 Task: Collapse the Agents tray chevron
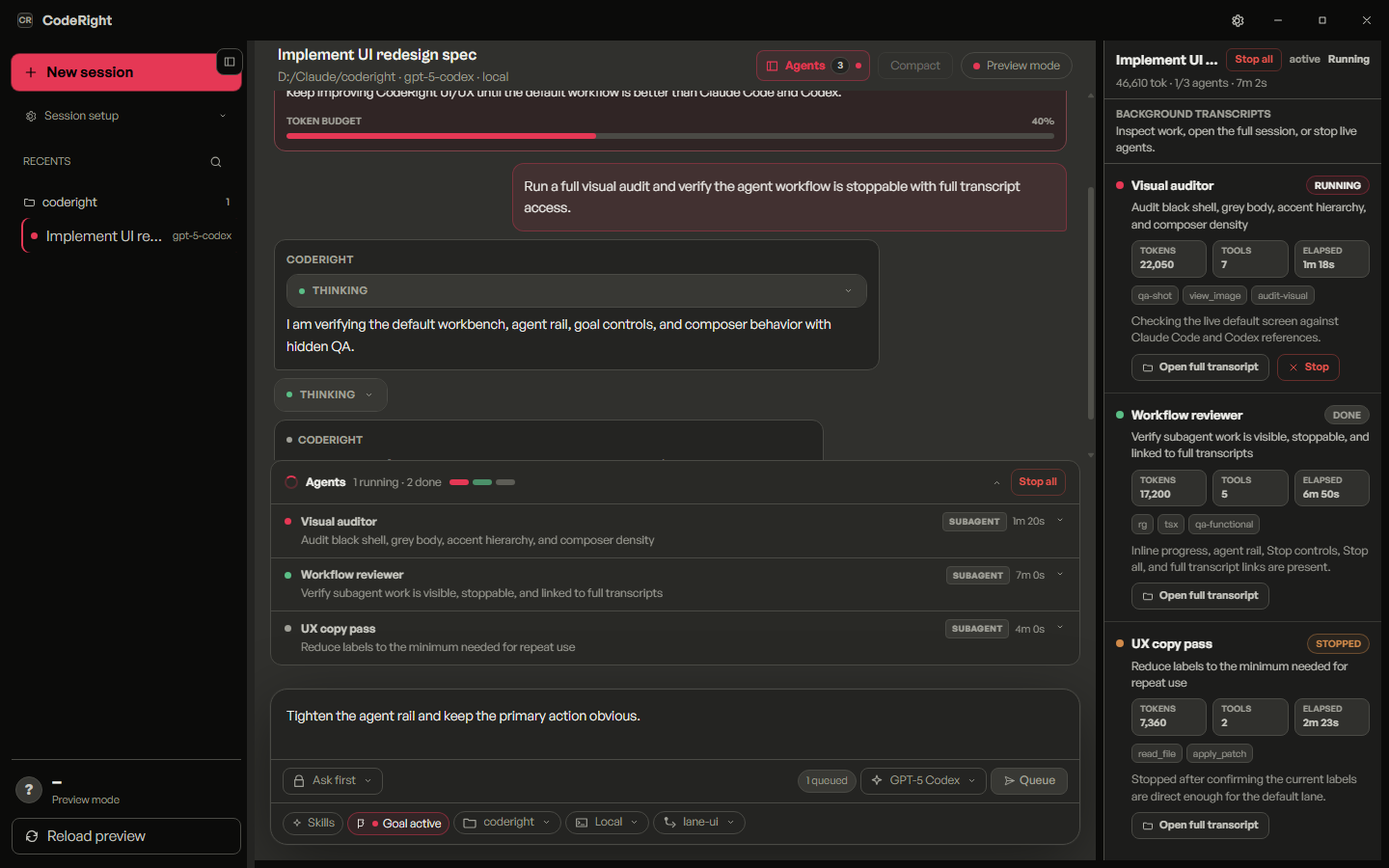coord(996,482)
